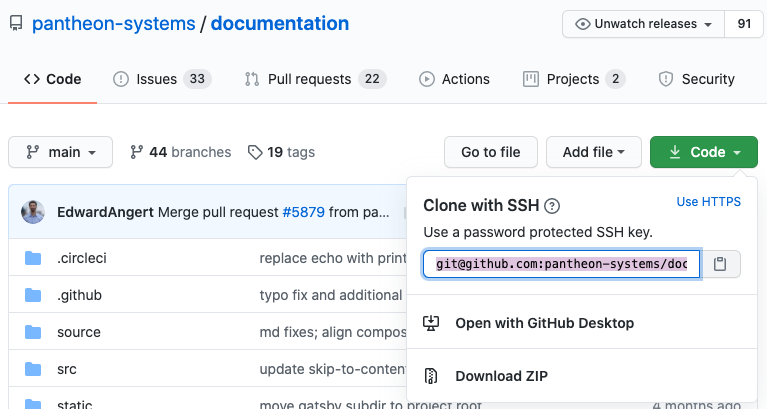Open the Merge pull request commit message
This screenshot has height=409, width=767.
coord(218,212)
